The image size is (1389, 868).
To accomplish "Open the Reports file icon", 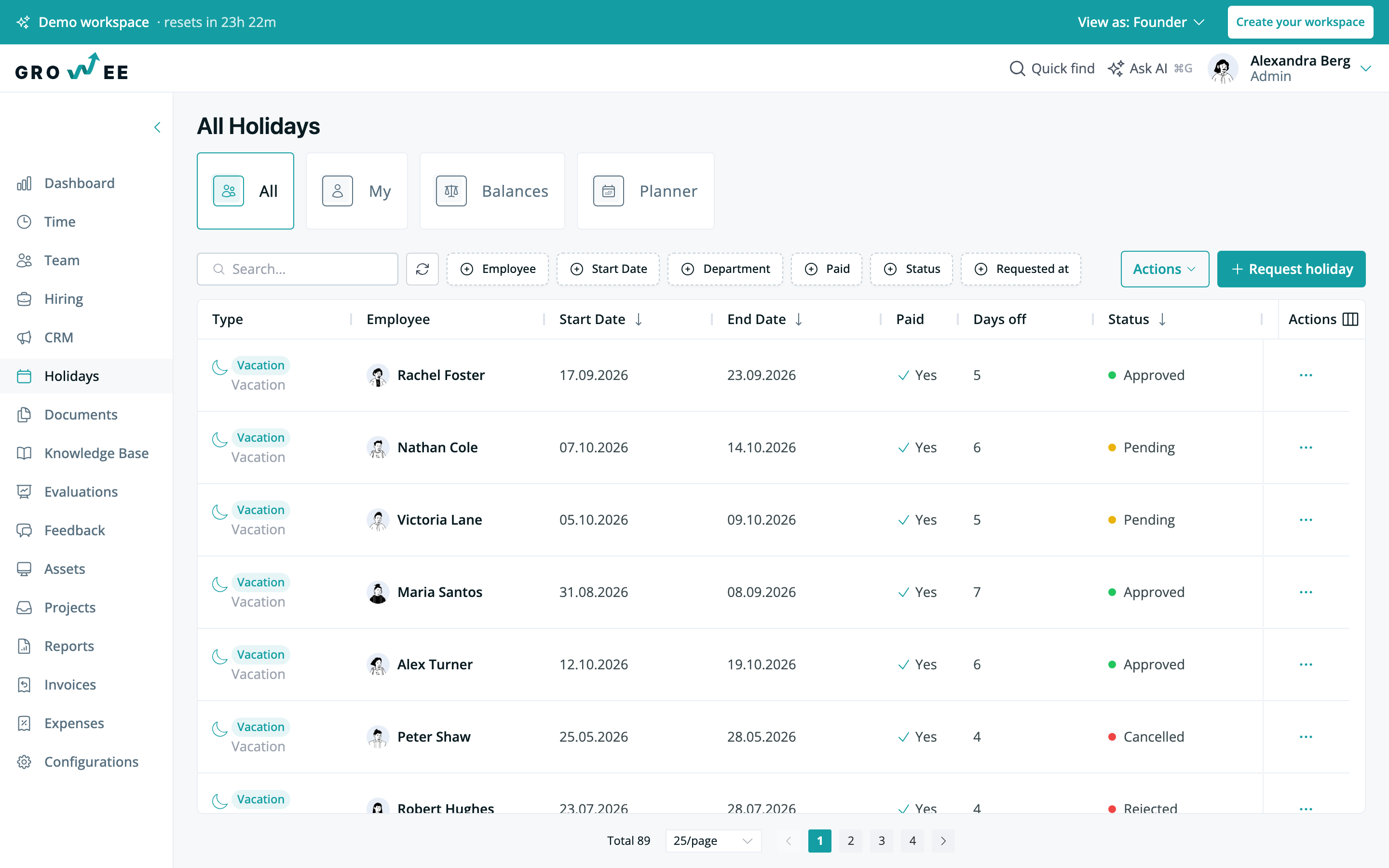I will point(24,646).
